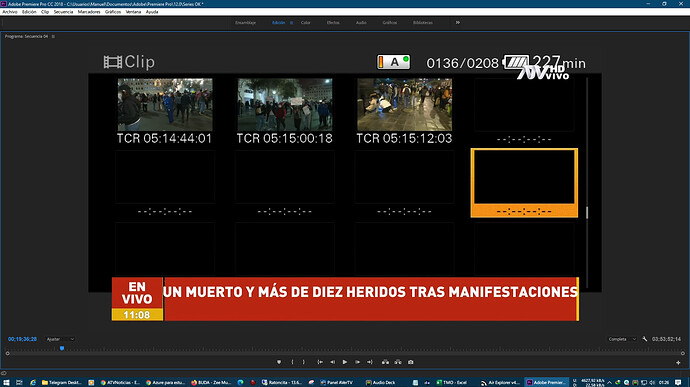The width and height of the screenshot is (690, 387).
Task: Open TMO Excel workbook in taskbar
Action: point(451,383)
